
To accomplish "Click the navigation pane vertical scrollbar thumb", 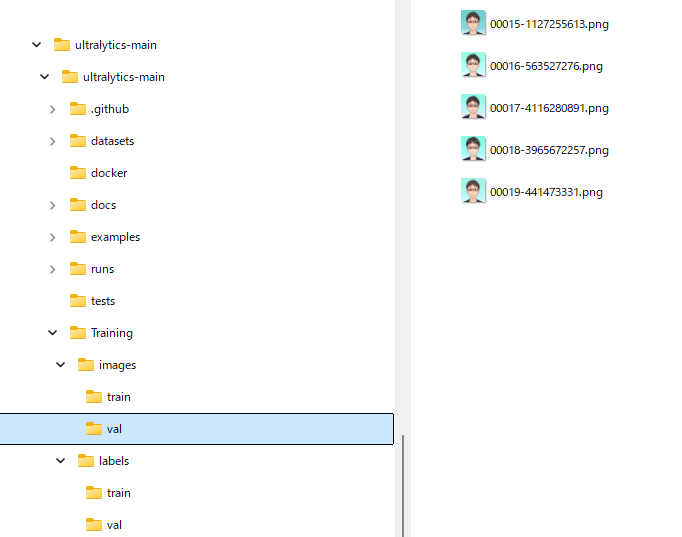I will click(403, 486).
